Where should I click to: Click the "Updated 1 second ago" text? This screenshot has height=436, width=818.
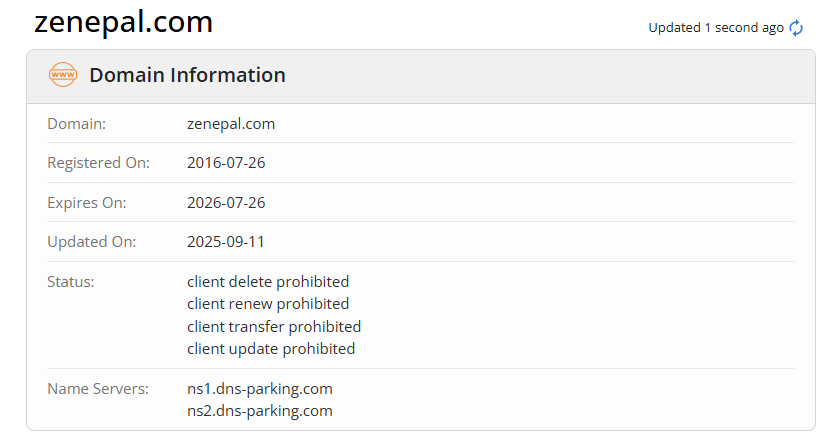715,28
